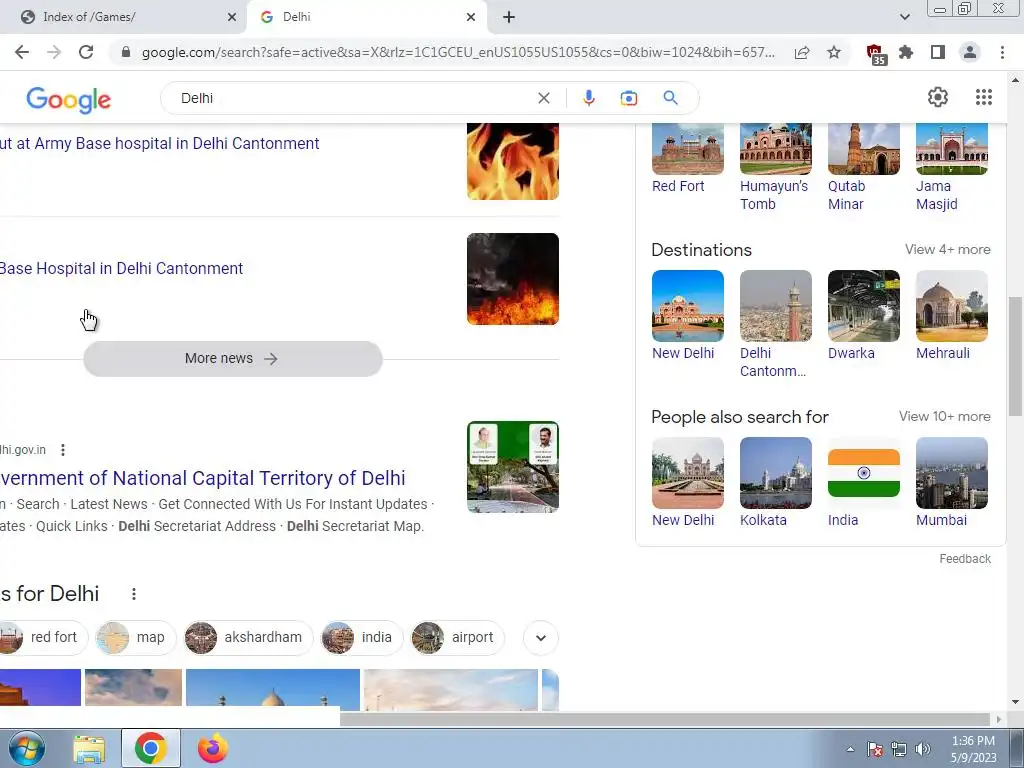Open the tab search dropdown
This screenshot has height=768, width=1024.
[x=904, y=17]
